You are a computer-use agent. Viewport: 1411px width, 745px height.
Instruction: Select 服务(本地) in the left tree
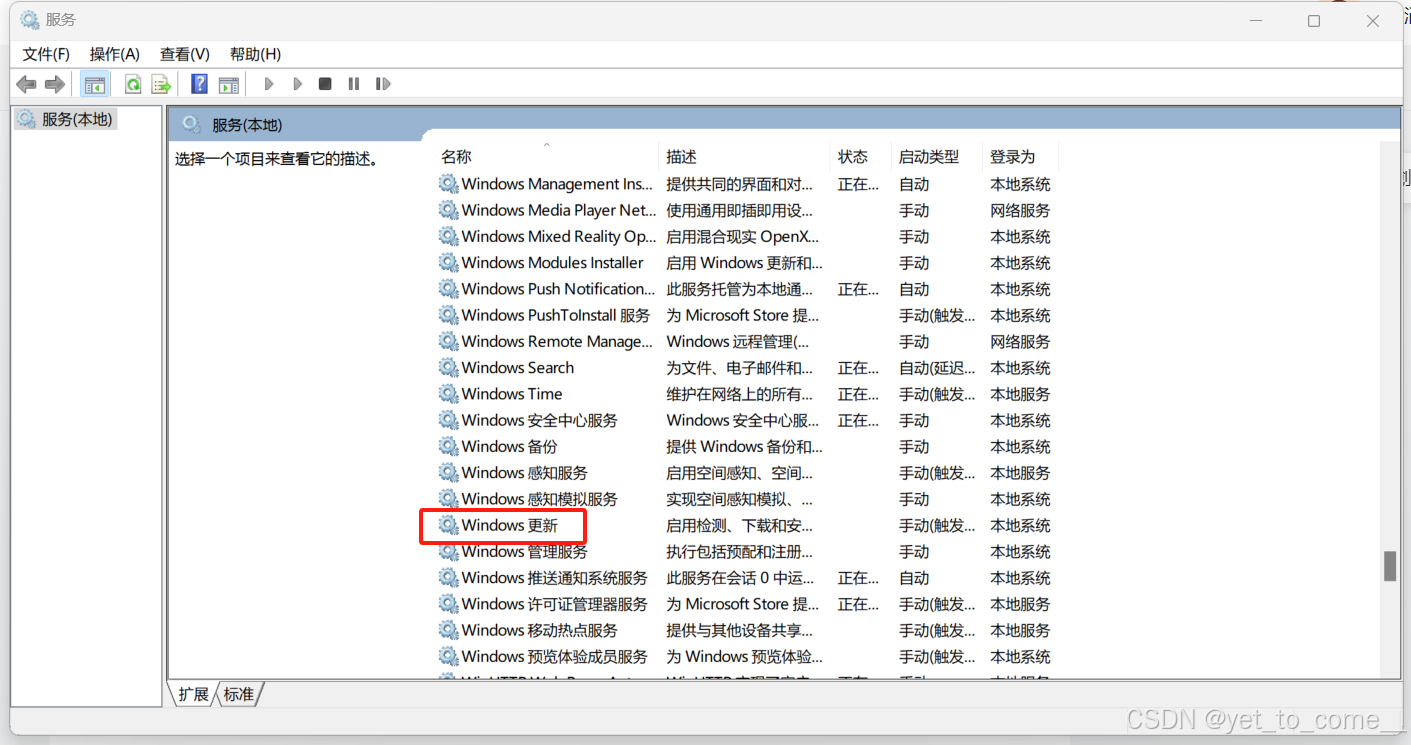coord(77,120)
